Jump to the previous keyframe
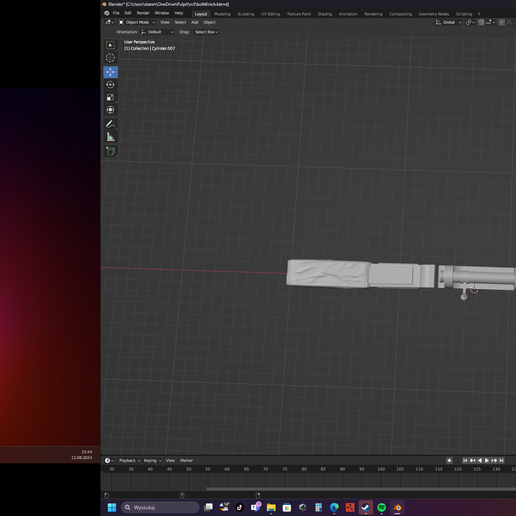This screenshot has height=516, width=516. 472,461
